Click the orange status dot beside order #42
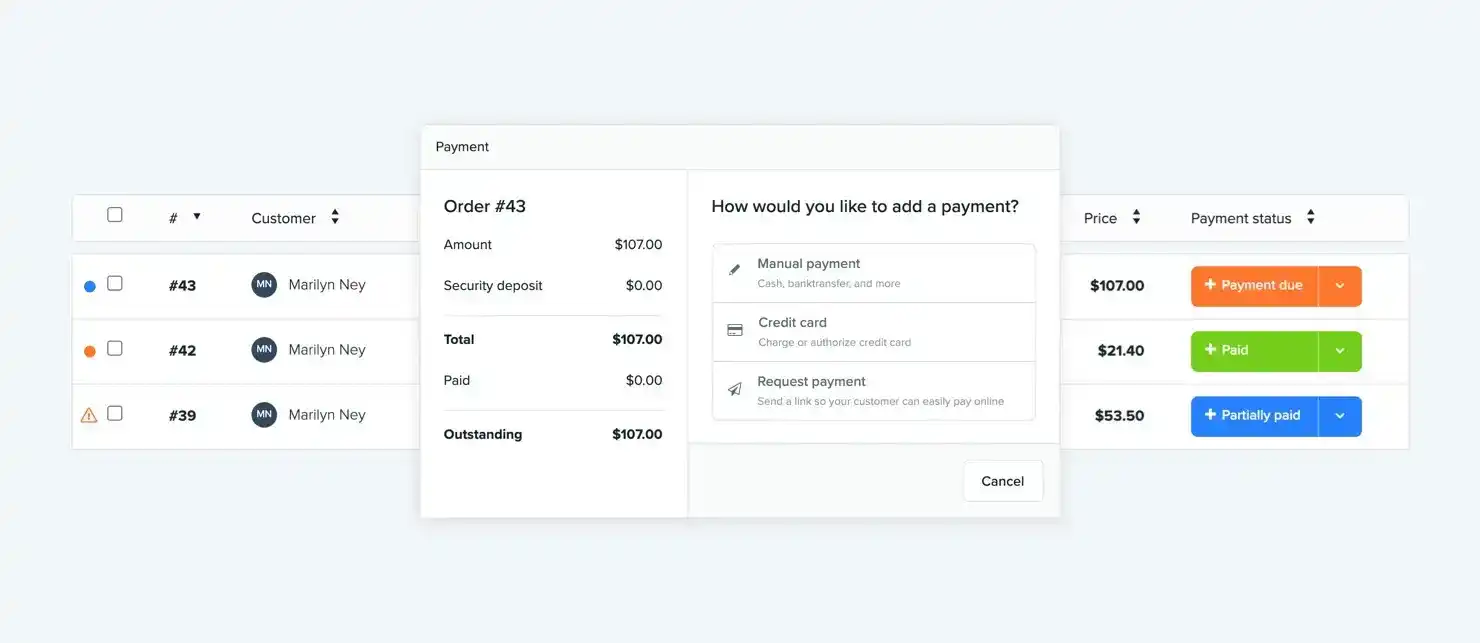This screenshot has width=1480, height=643. (x=89, y=349)
